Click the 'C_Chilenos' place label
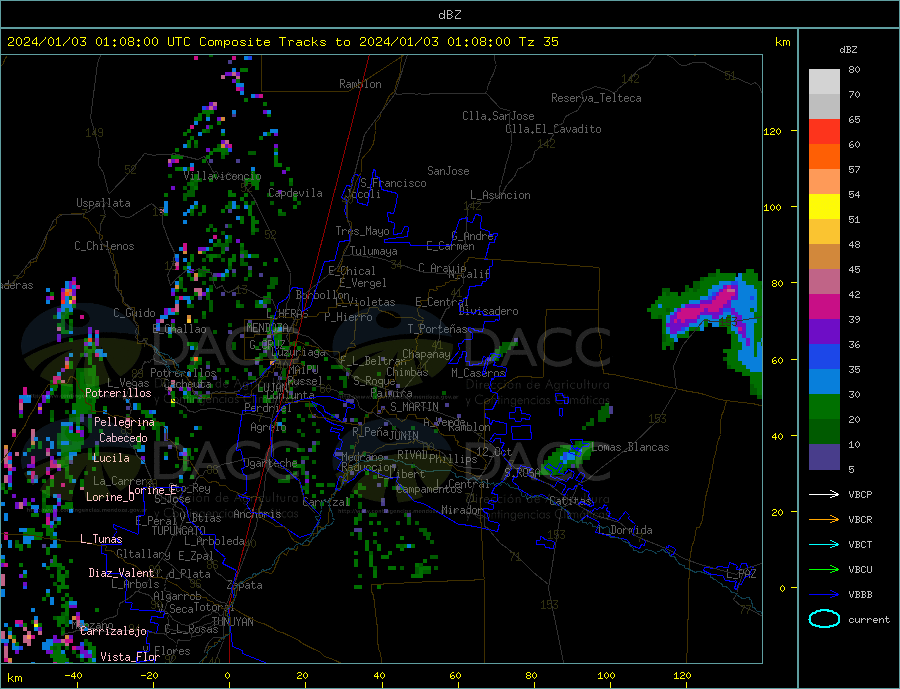Screen dimensions: 900x689 [104, 246]
